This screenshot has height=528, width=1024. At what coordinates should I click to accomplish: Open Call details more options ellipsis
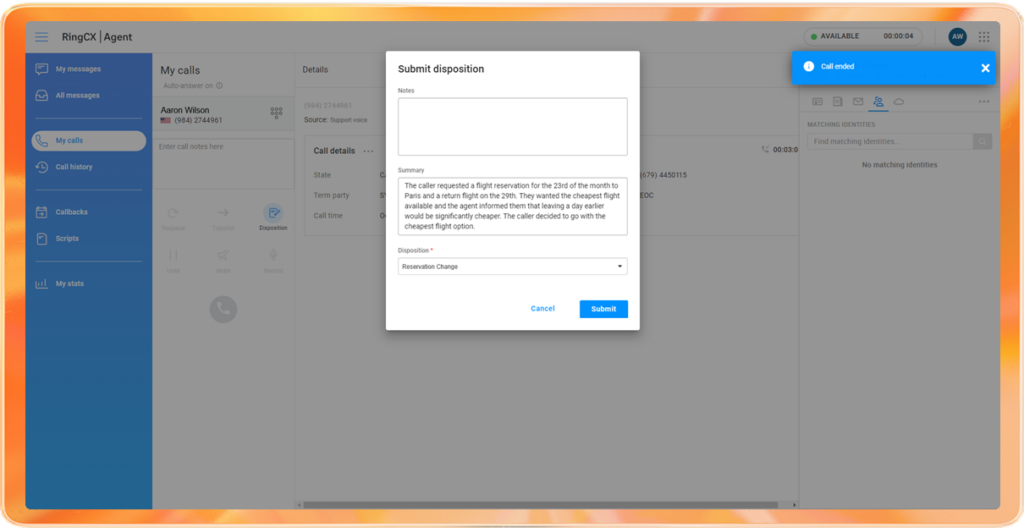pyautogui.click(x=368, y=151)
